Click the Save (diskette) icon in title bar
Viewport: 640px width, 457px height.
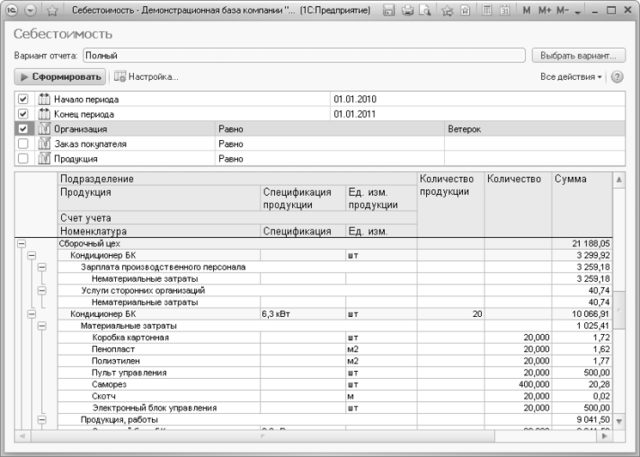click(389, 11)
